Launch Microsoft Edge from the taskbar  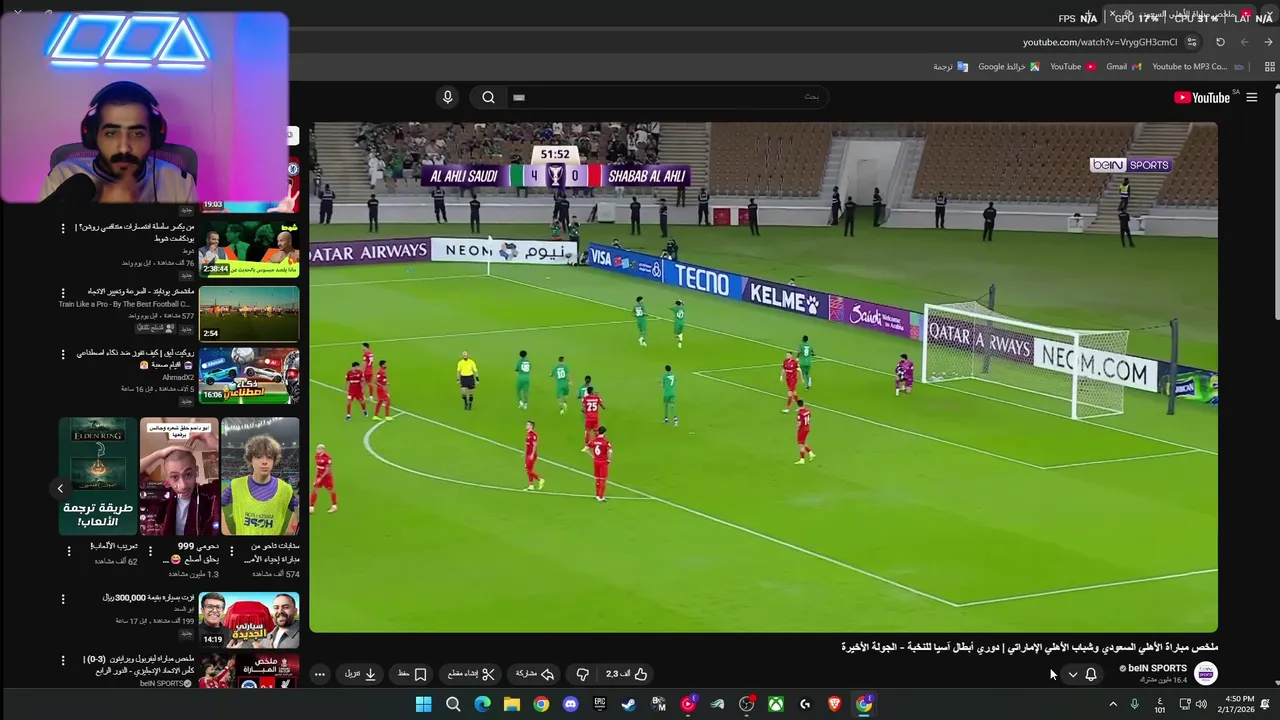pyautogui.click(x=482, y=704)
